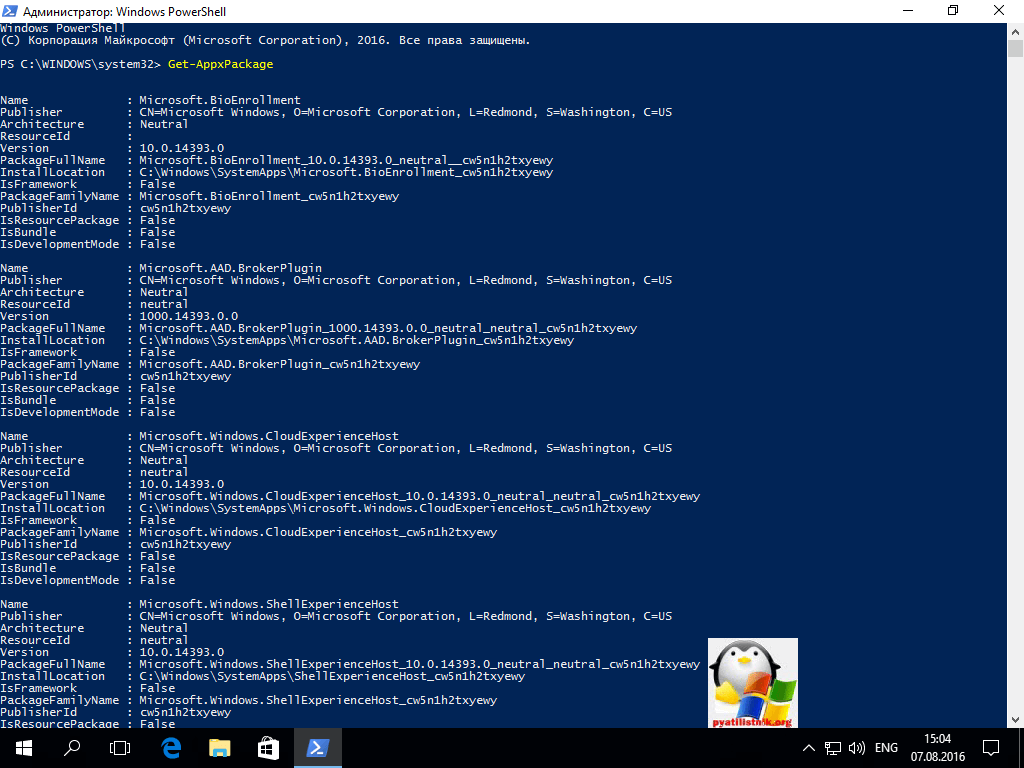1024x768 pixels.
Task: Click Name value Microsoft.Windows.ShellExperienceHost
Action: 268,603
